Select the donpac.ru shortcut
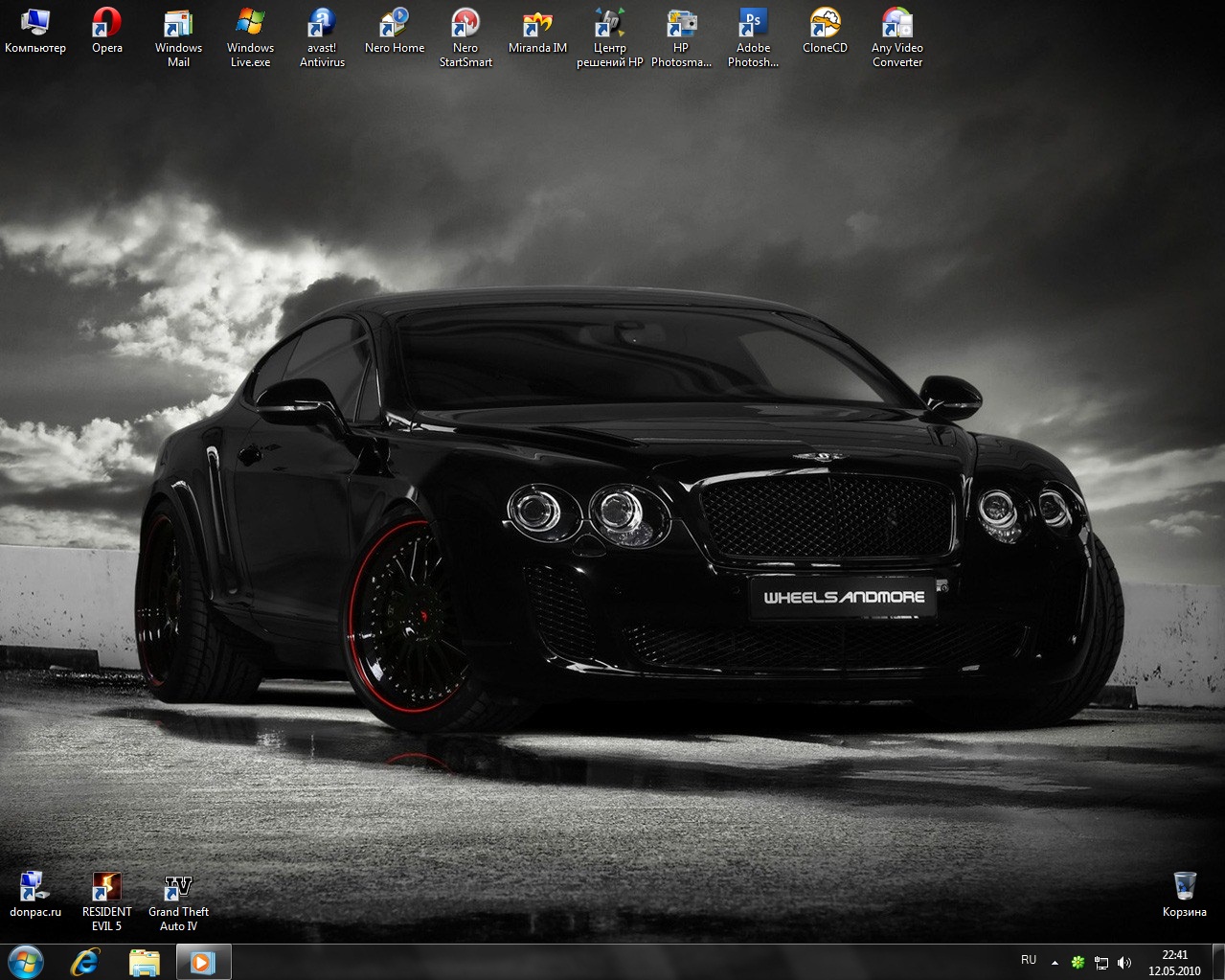Image resolution: width=1225 pixels, height=980 pixels. coord(35,896)
